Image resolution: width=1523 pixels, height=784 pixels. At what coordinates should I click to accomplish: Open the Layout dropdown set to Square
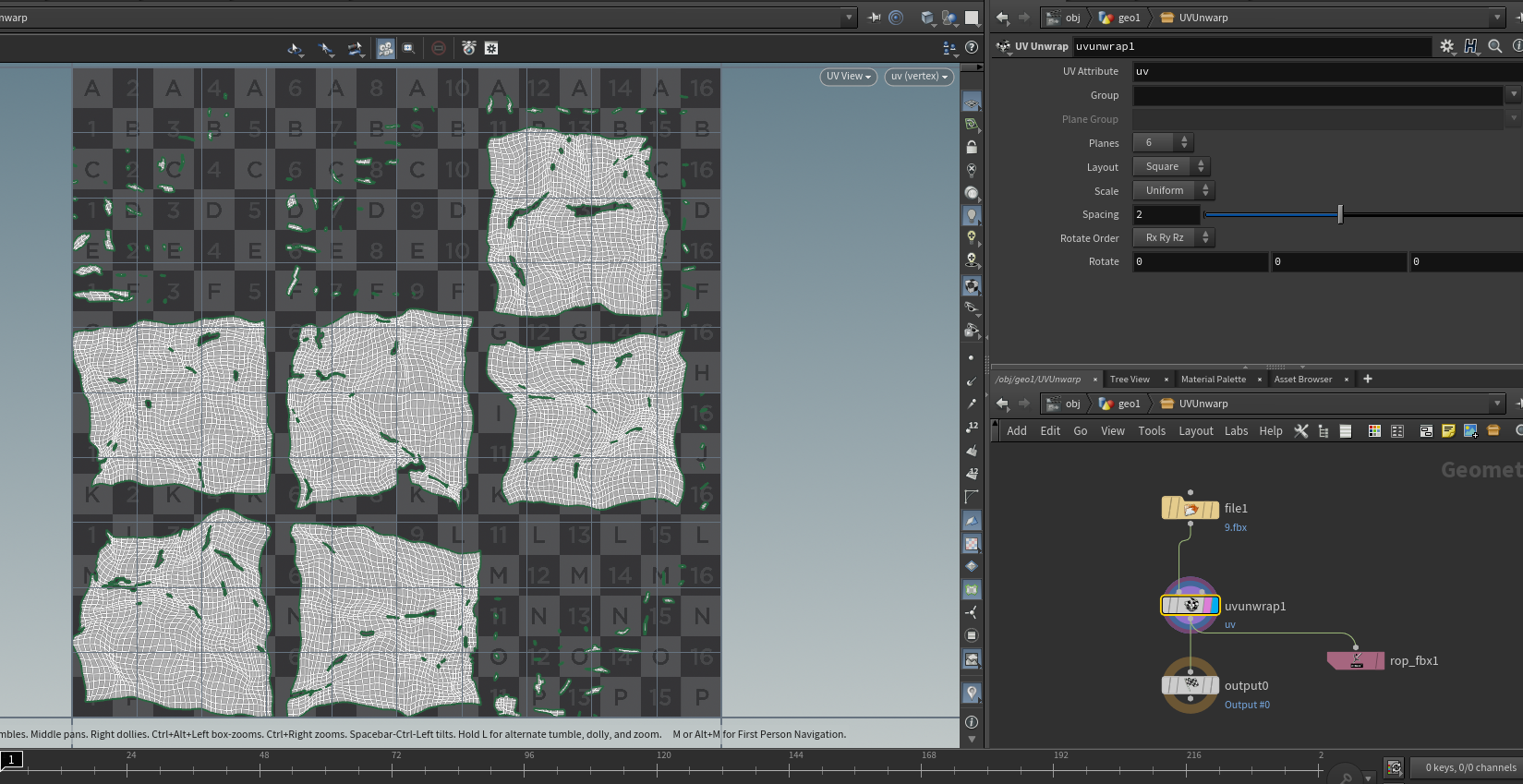click(x=1171, y=167)
